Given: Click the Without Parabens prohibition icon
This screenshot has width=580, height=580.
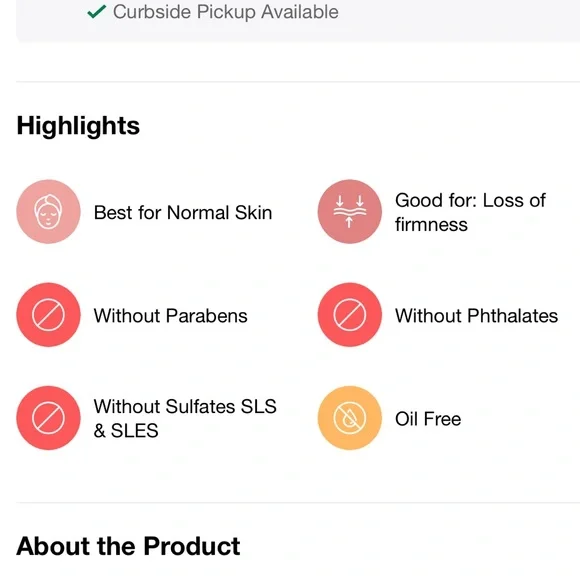Looking at the screenshot, I should (x=48, y=315).
